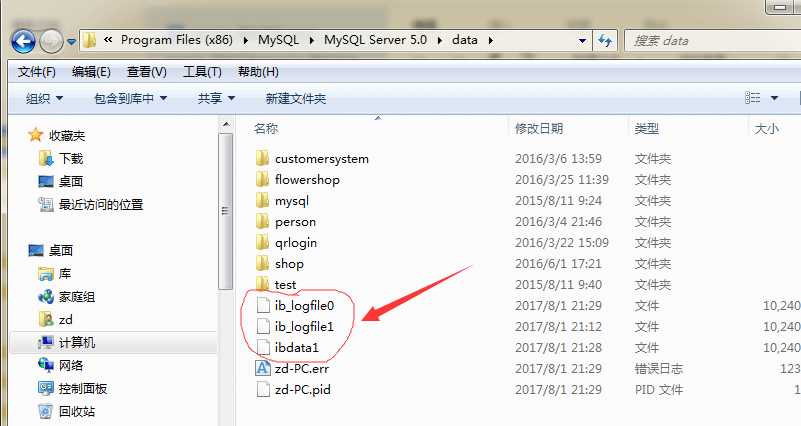Select 回收站 in the navigation pane
The image size is (801, 426).
tap(77, 412)
